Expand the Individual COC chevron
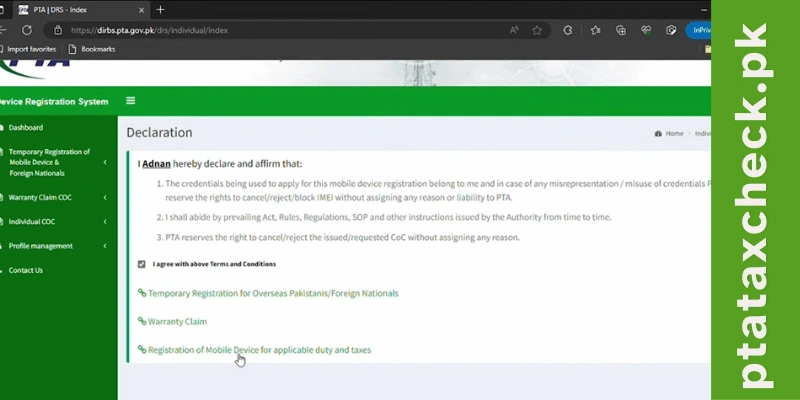This screenshot has height=400, width=800. coord(105,222)
